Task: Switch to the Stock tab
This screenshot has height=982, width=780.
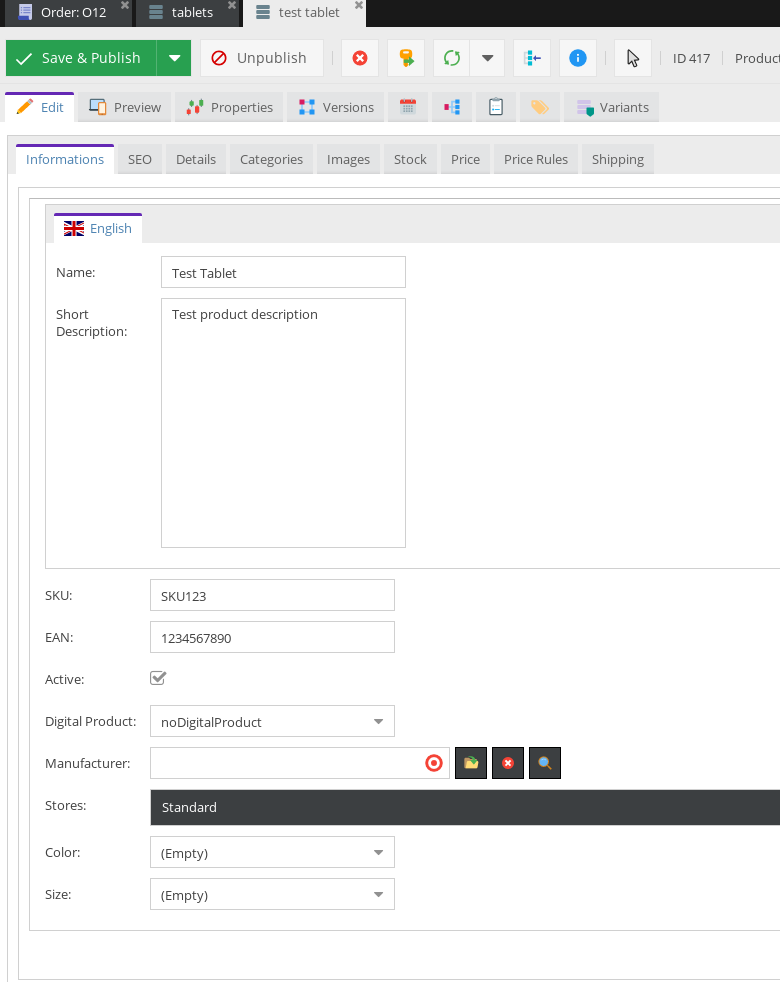Action: coord(410,159)
